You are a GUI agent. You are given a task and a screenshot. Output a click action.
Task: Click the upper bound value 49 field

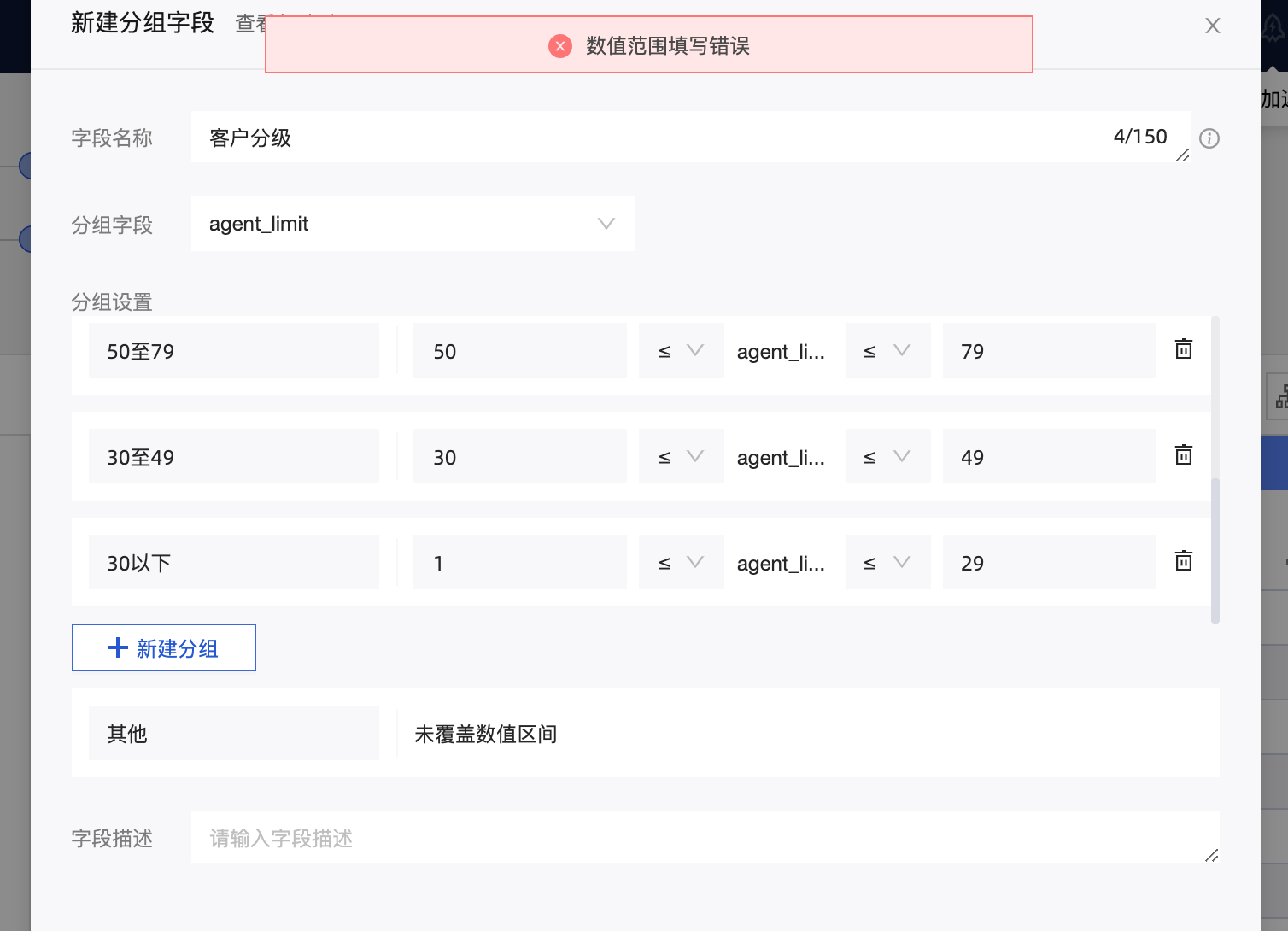(x=1049, y=457)
